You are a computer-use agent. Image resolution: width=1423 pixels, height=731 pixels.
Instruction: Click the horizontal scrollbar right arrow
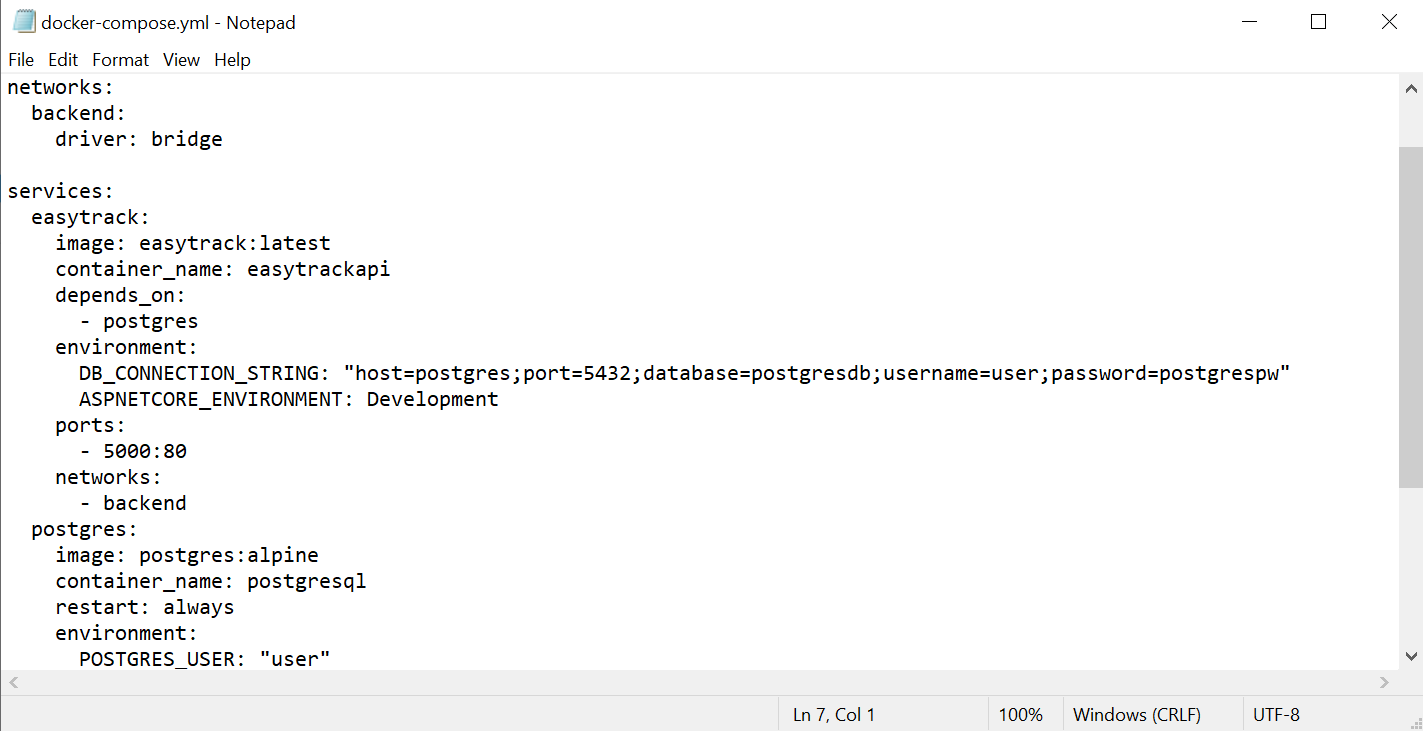tap(1384, 683)
